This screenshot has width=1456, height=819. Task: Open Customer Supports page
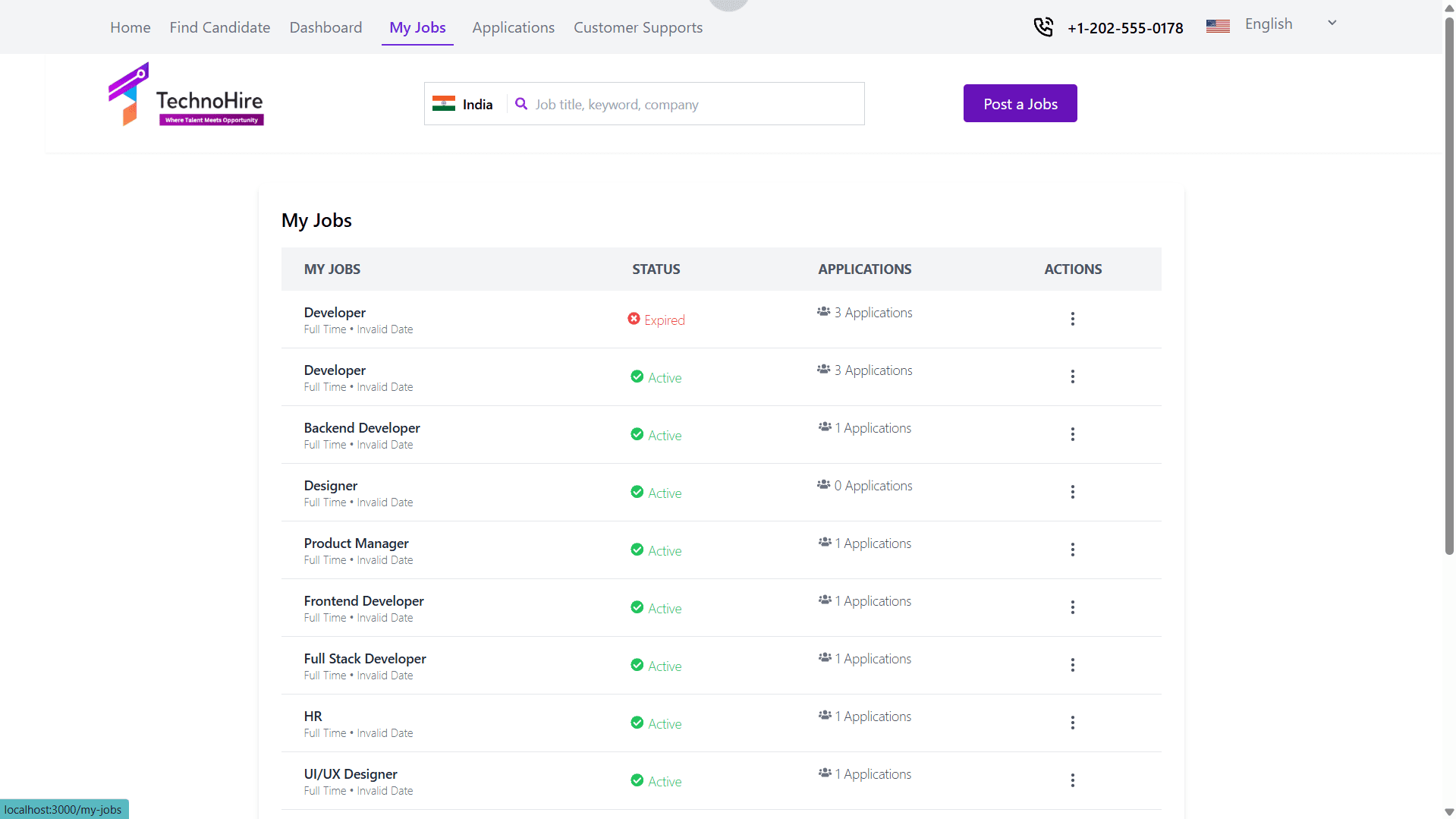tap(638, 27)
